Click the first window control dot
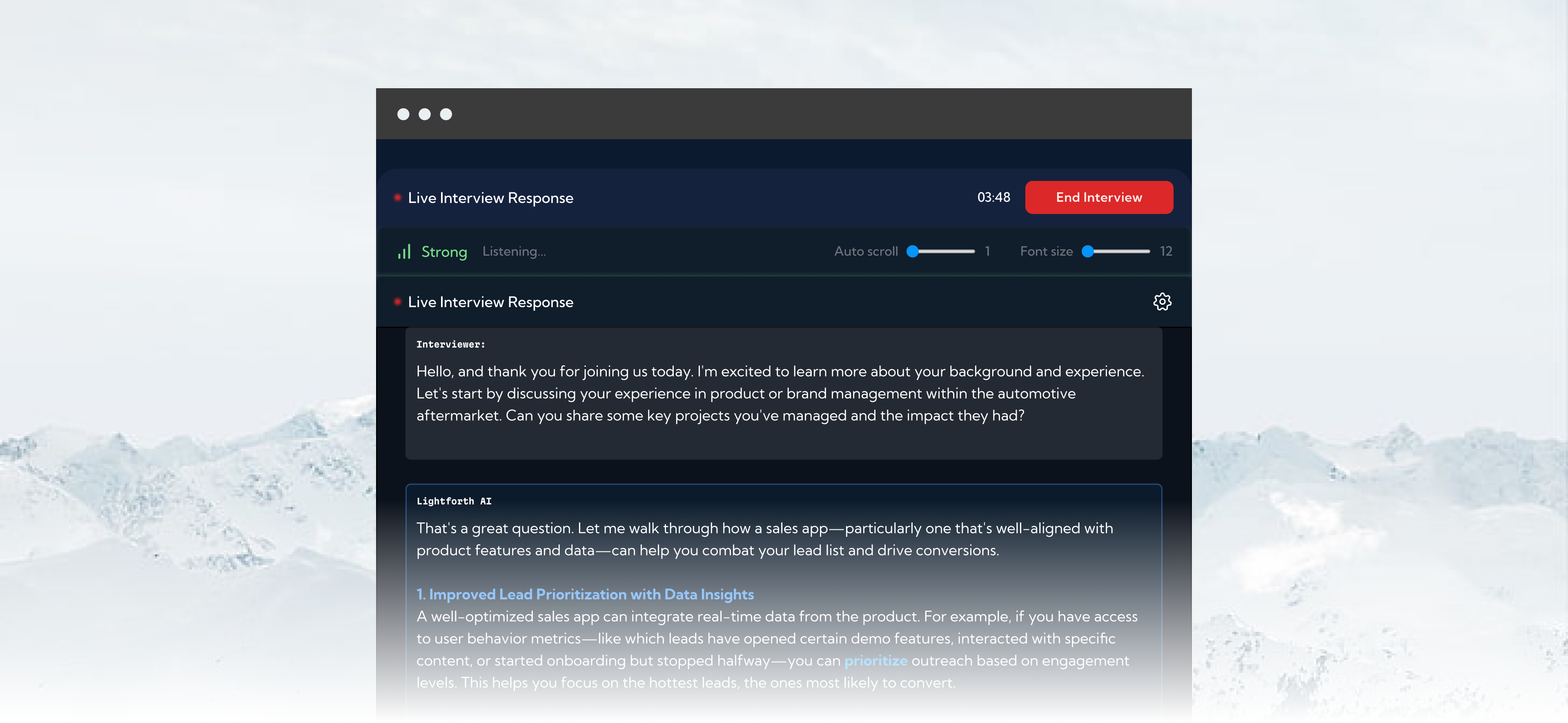Image resolution: width=1568 pixels, height=723 pixels. point(403,114)
